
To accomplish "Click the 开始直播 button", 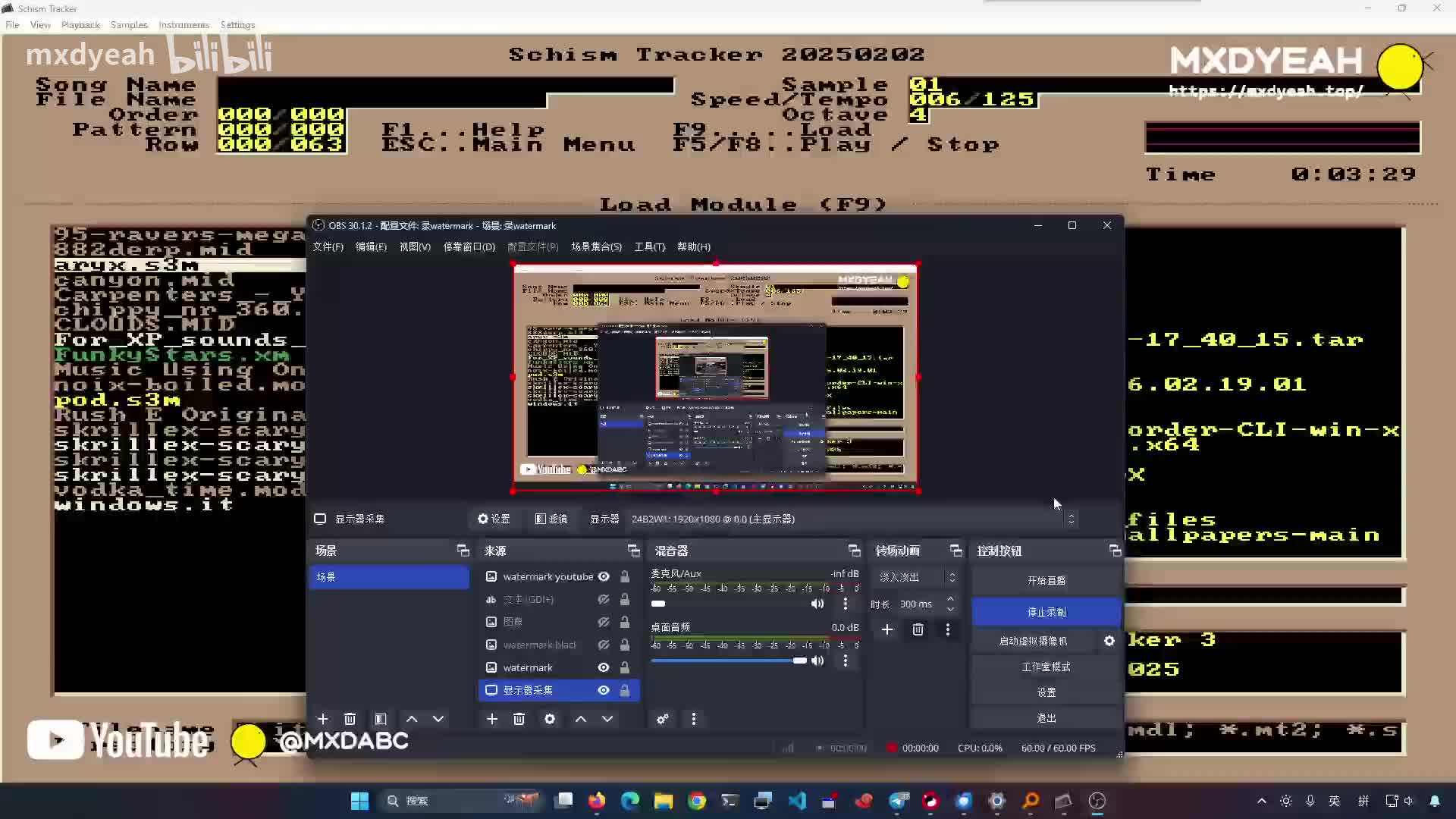I will [x=1046, y=580].
